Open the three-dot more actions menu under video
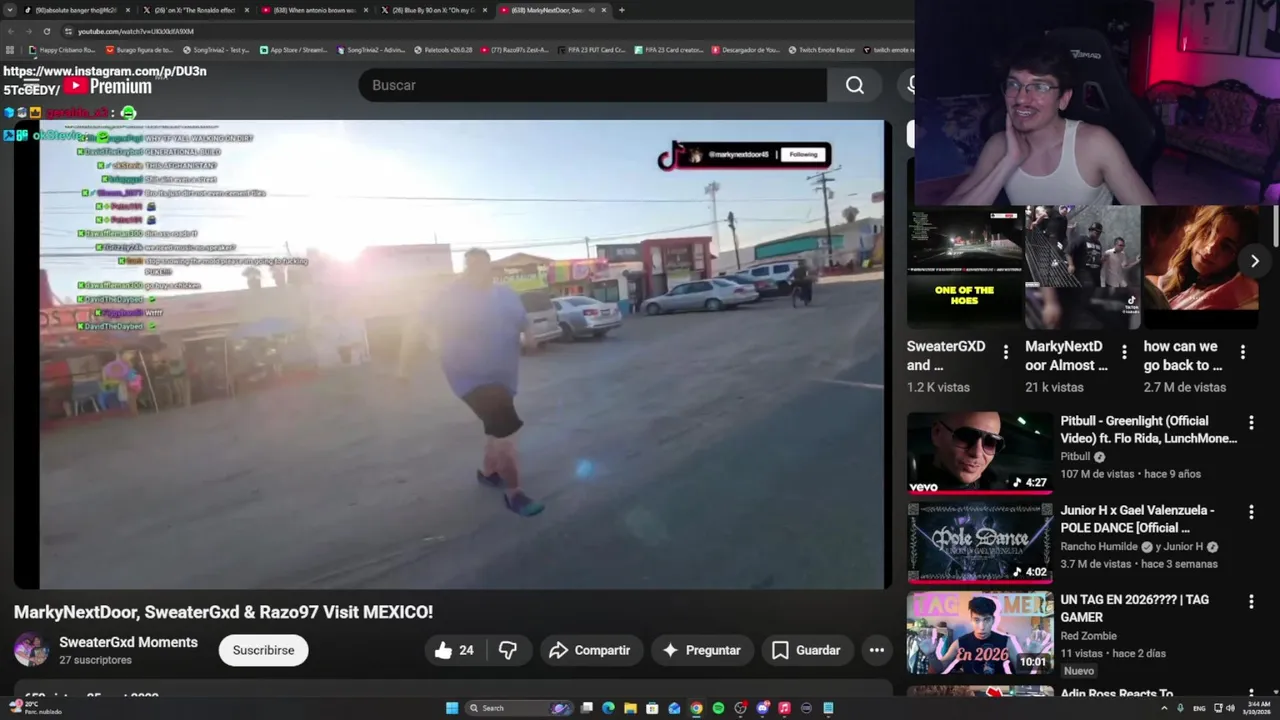The height and width of the screenshot is (720, 1280). pyautogui.click(x=877, y=650)
